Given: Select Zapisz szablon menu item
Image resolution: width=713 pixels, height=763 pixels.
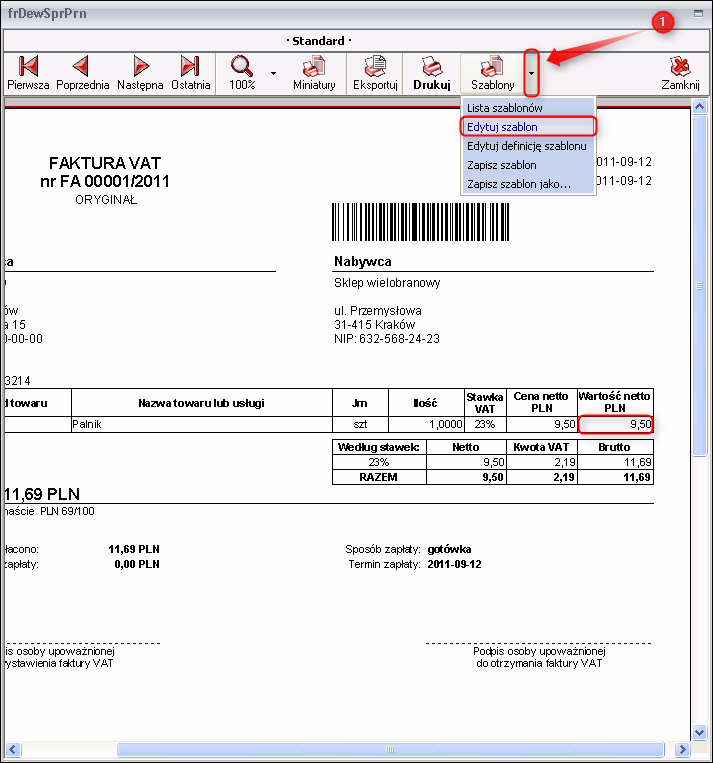Looking at the screenshot, I should 528,165.
